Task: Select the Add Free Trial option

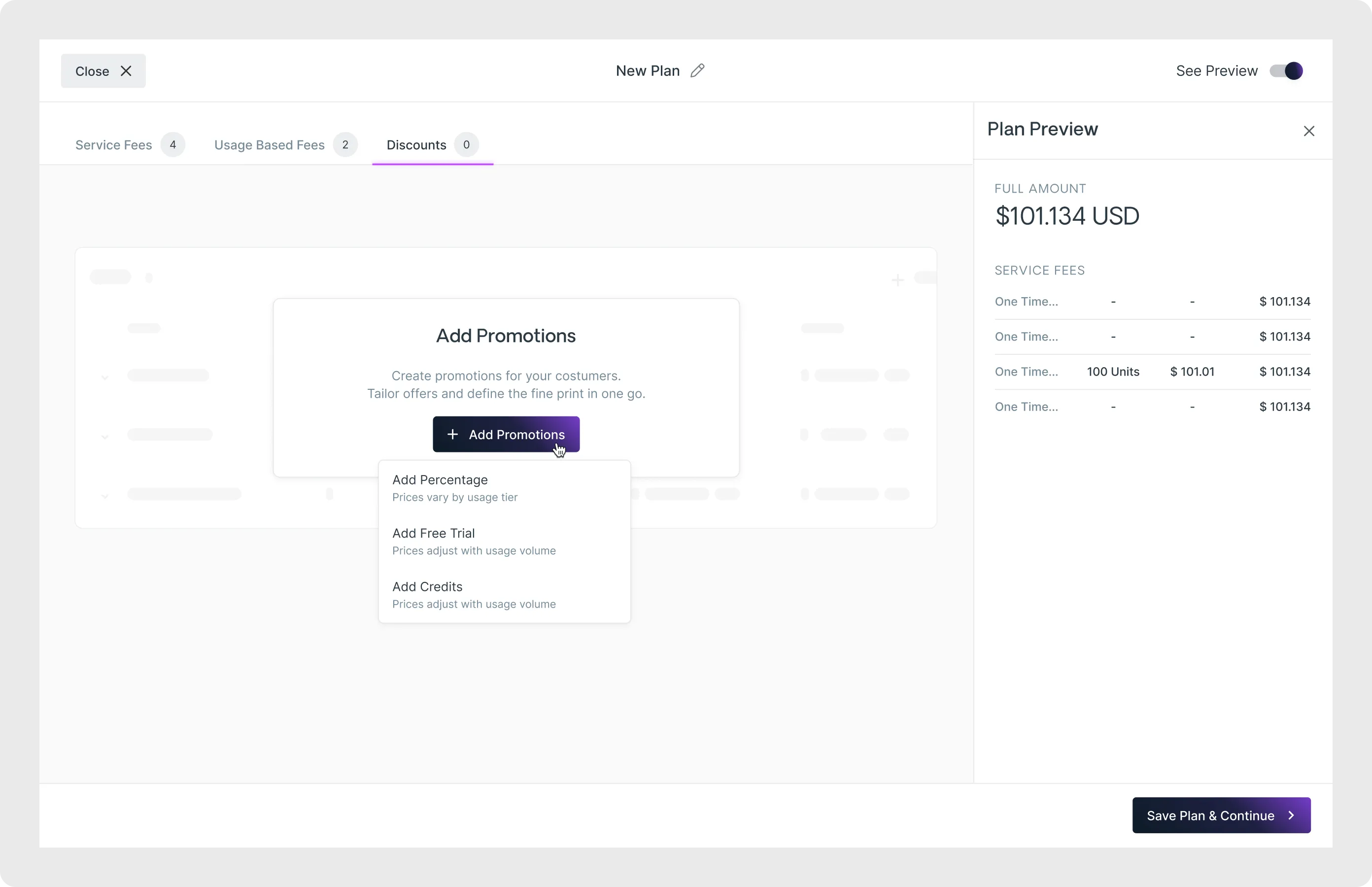Action: 433,541
